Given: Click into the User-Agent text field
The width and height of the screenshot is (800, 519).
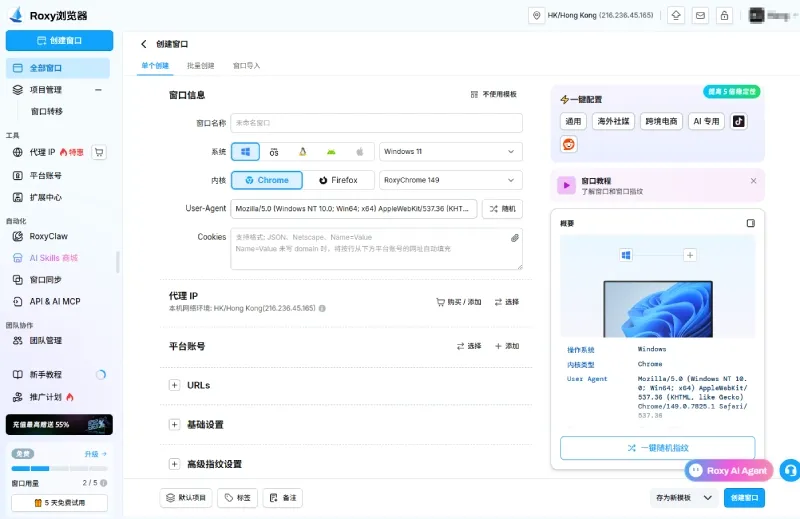Looking at the screenshot, I should [x=354, y=209].
